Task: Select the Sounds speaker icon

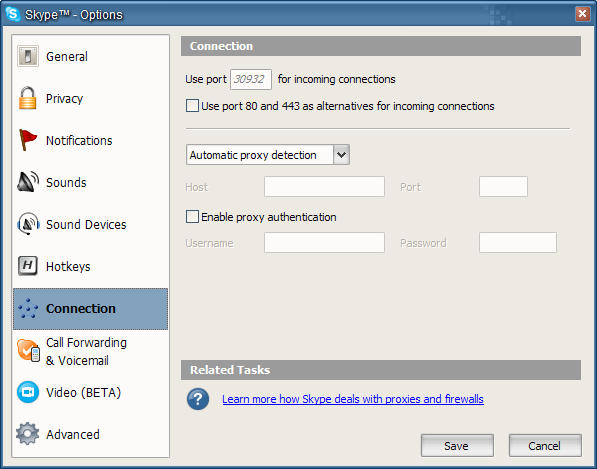Action: click(x=28, y=182)
